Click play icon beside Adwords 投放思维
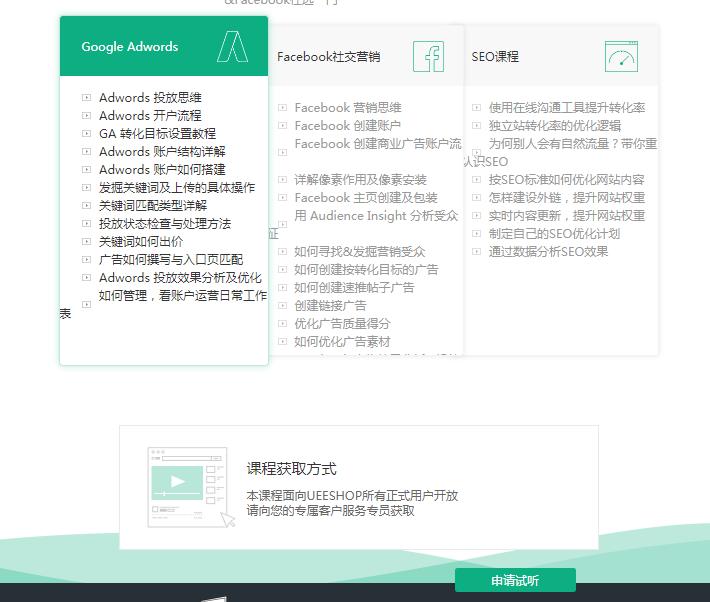 coord(86,97)
